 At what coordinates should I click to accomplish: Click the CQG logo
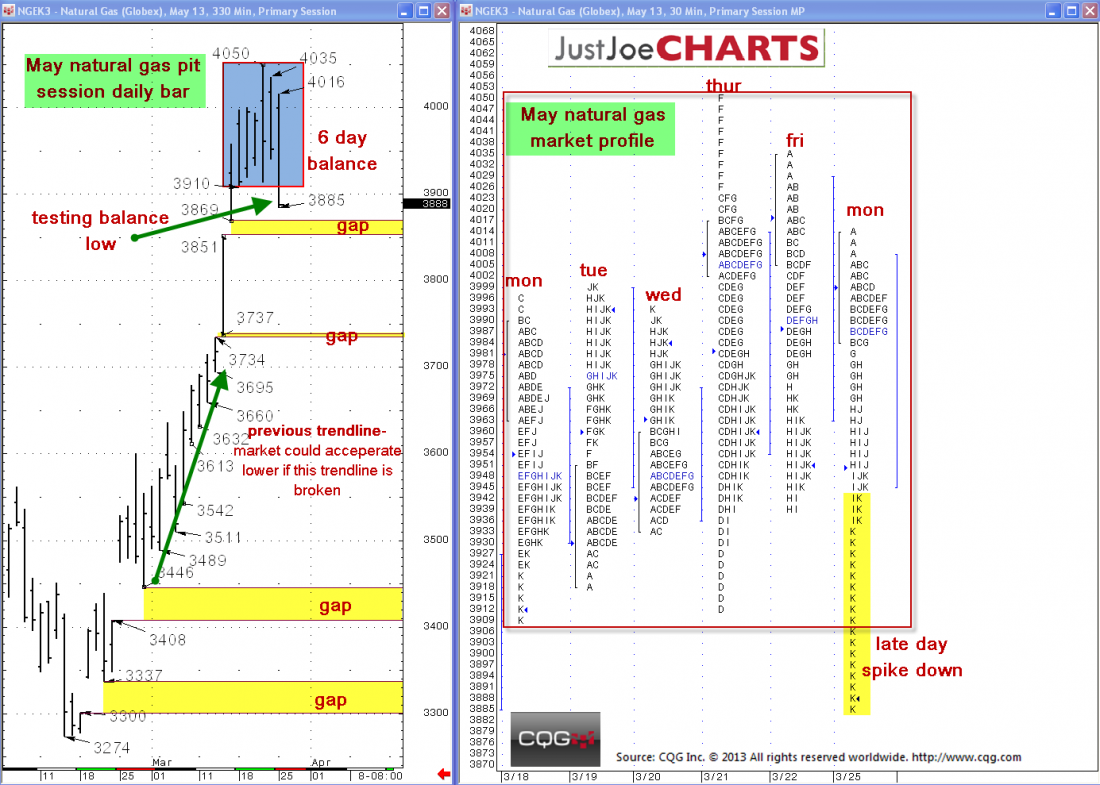click(x=555, y=739)
